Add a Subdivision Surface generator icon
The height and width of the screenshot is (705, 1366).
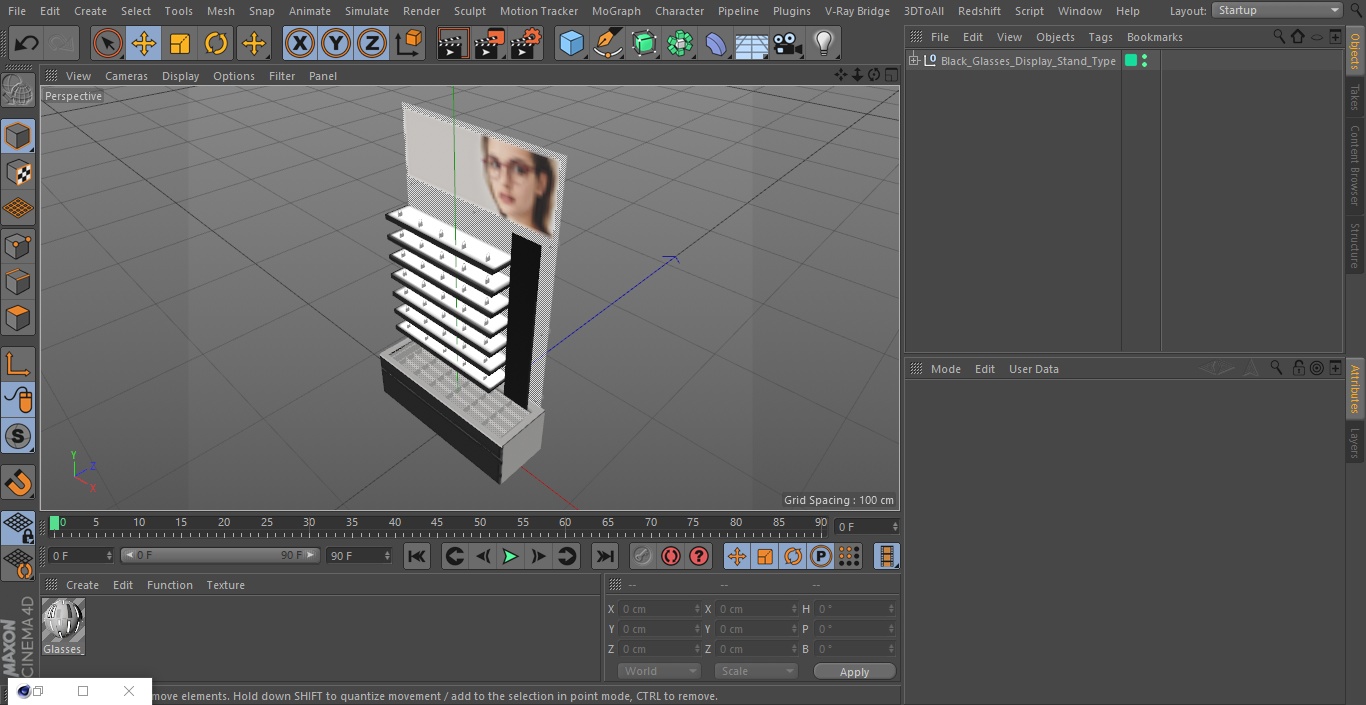pos(644,44)
